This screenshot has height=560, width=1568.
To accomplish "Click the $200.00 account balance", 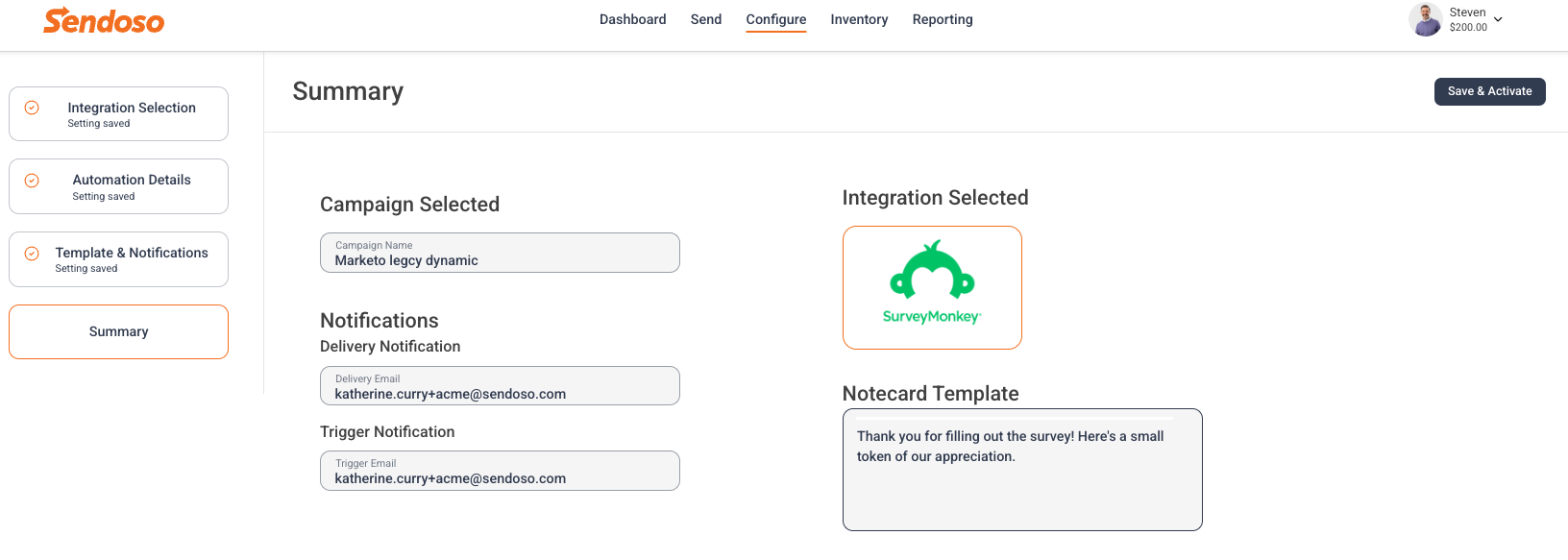I will pos(1468,27).
